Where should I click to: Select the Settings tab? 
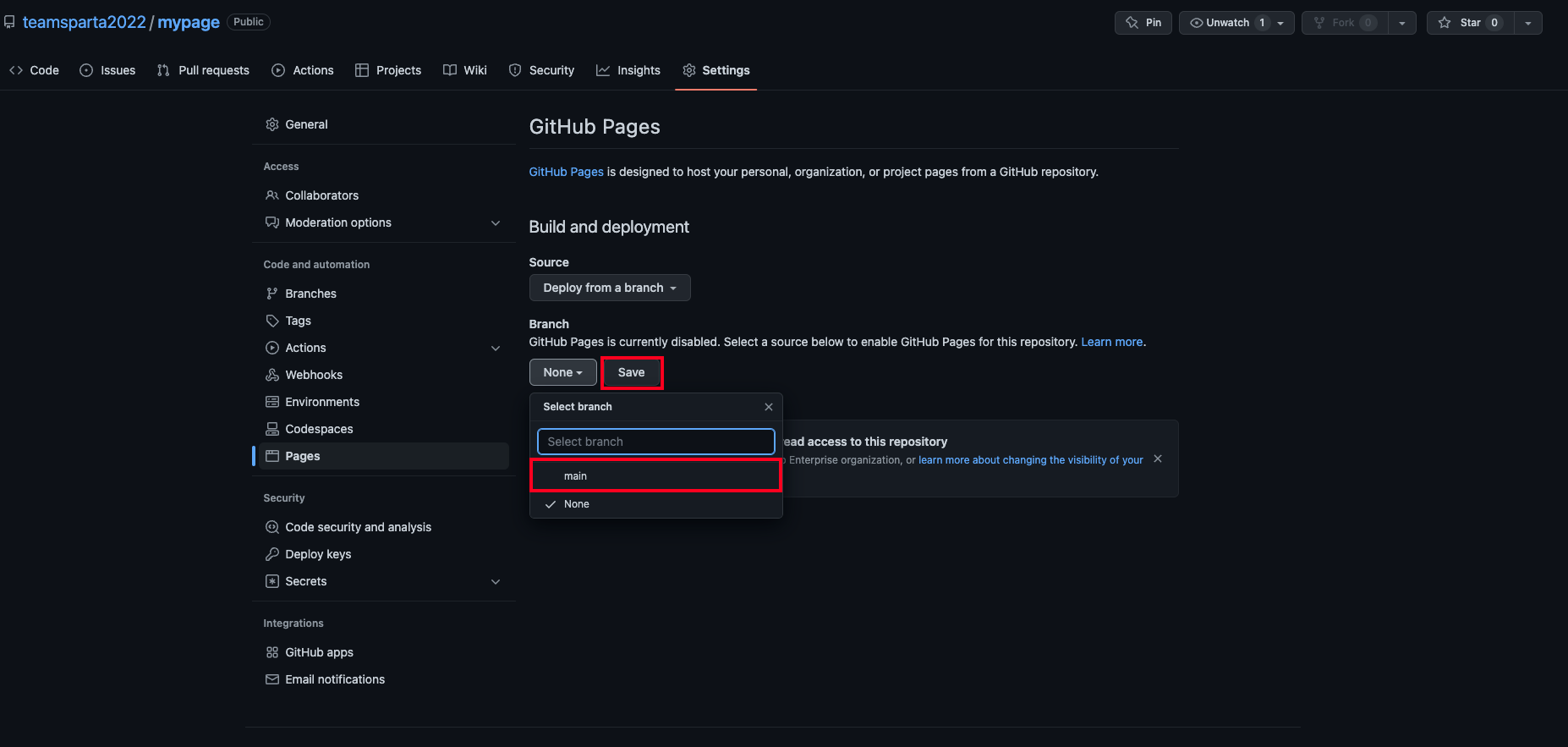click(716, 70)
